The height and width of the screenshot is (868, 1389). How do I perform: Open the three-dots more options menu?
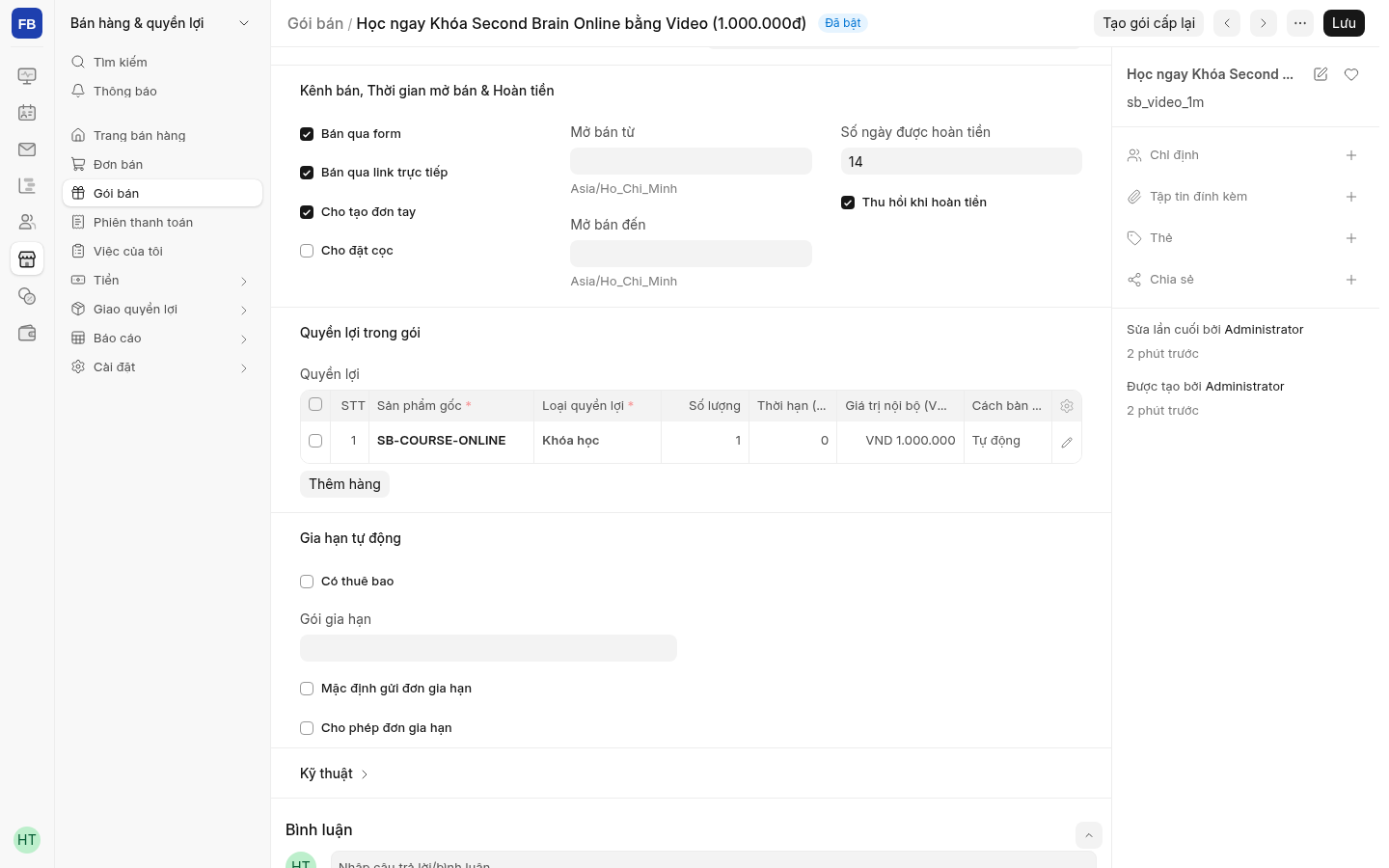click(x=1300, y=23)
